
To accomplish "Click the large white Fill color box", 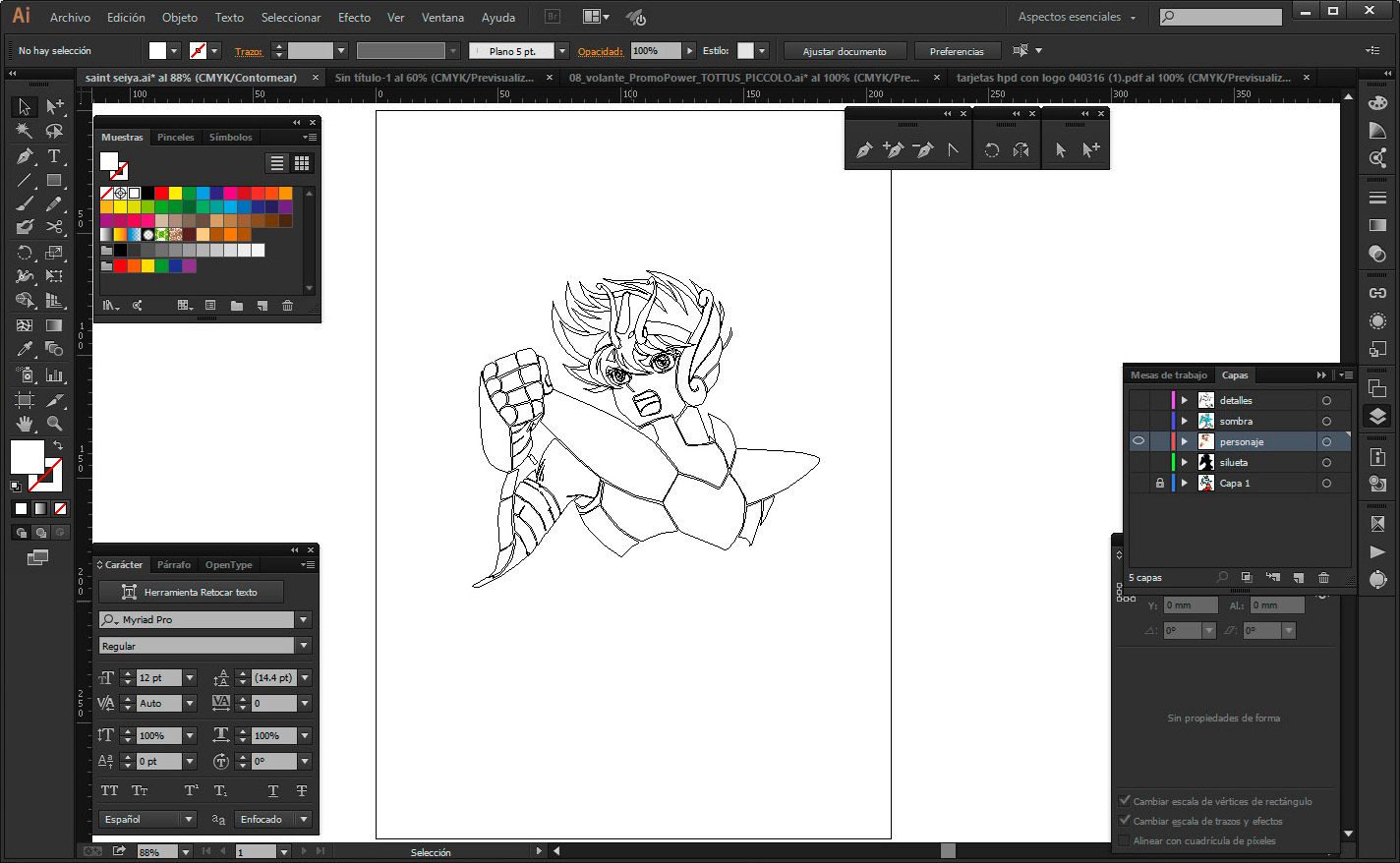I will [x=27, y=456].
